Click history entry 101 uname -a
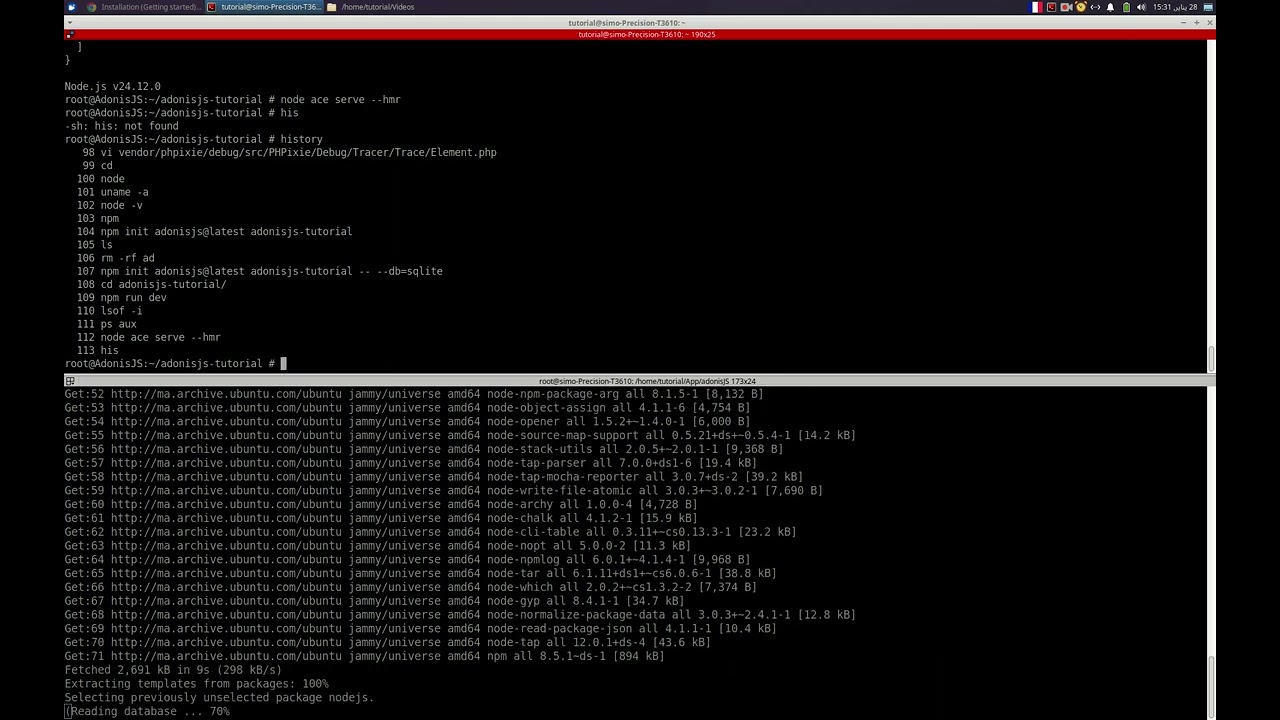The height and width of the screenshot is (720, 1280). [112, 192]
